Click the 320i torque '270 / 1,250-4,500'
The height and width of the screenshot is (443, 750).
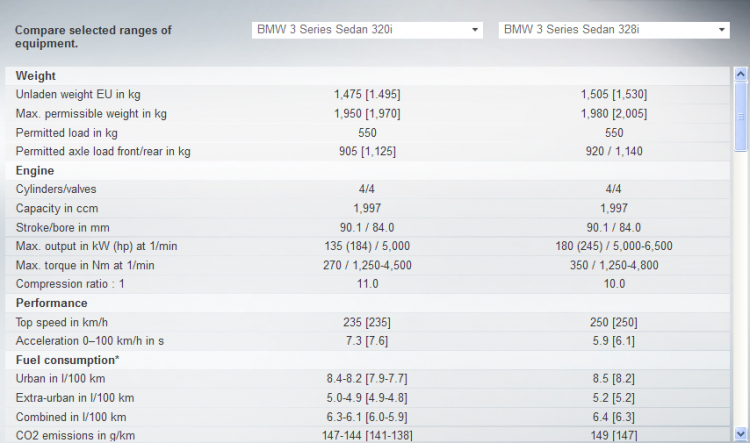[367, 266]
